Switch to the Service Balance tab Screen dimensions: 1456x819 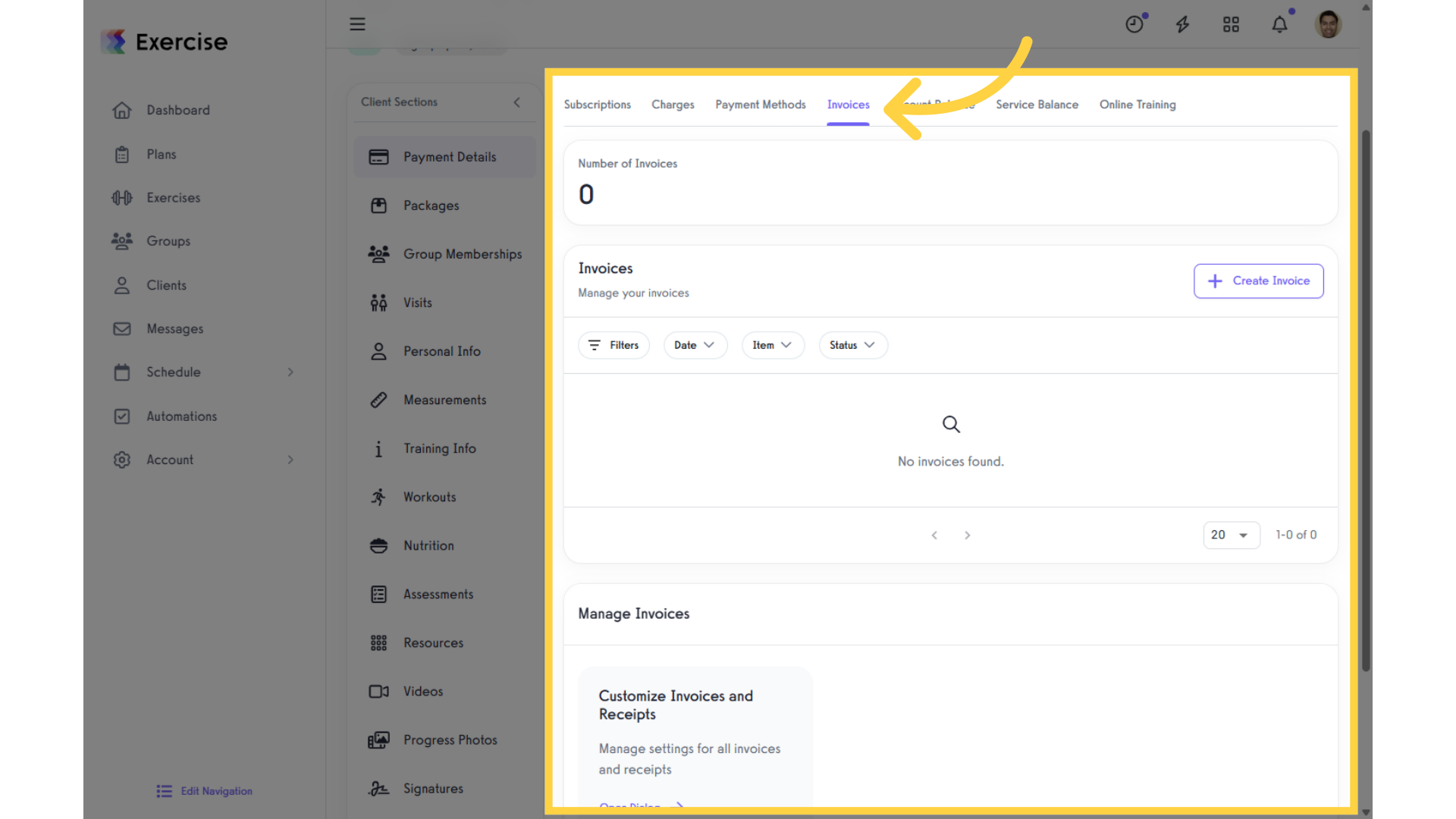[x=1037, y=105]
